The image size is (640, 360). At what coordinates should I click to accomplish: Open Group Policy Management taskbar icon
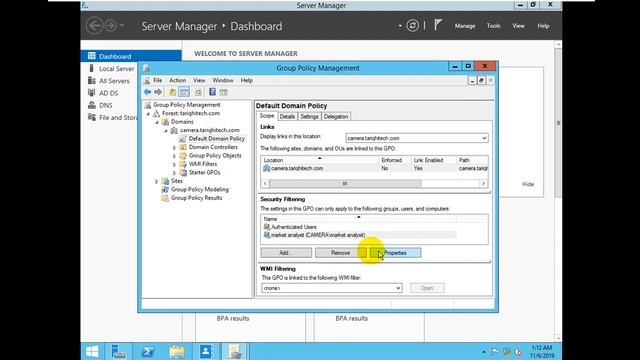coord(235,351)
